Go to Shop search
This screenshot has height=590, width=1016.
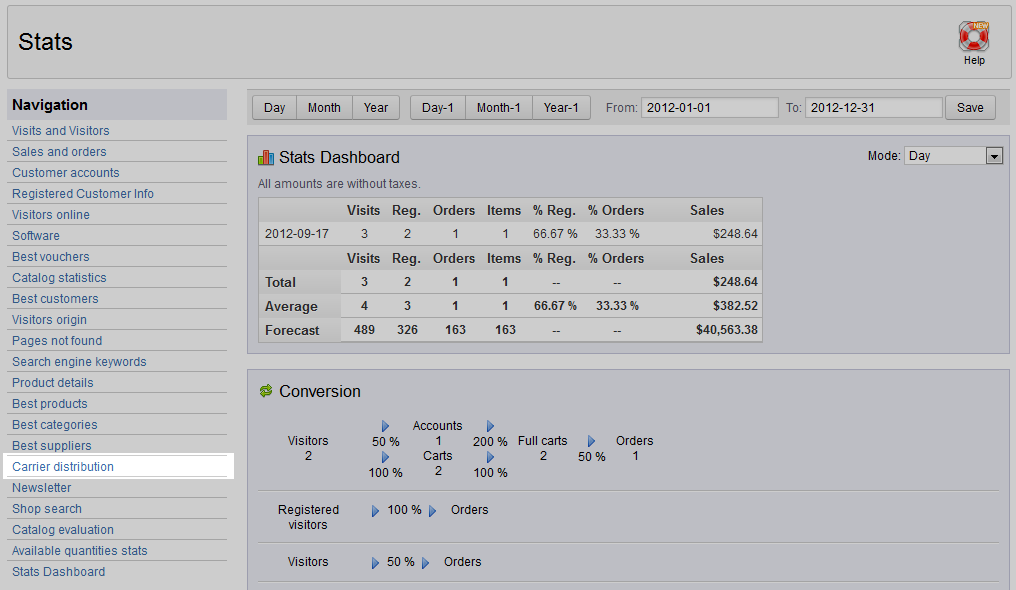(47, 509)
